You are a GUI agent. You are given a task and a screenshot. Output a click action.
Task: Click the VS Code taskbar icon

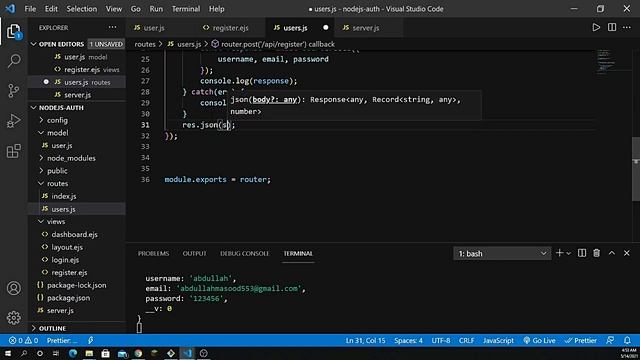pos(187,353)
